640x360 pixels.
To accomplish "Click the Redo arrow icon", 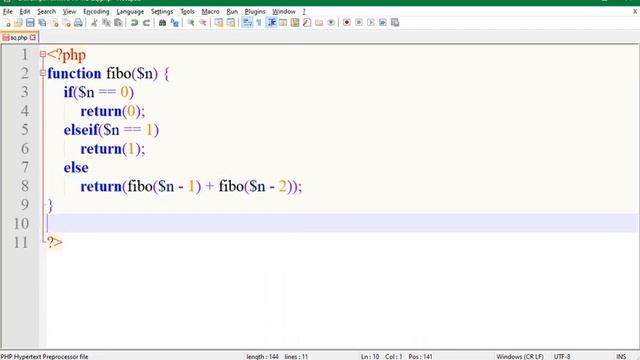I will click(x=146, y=23).
